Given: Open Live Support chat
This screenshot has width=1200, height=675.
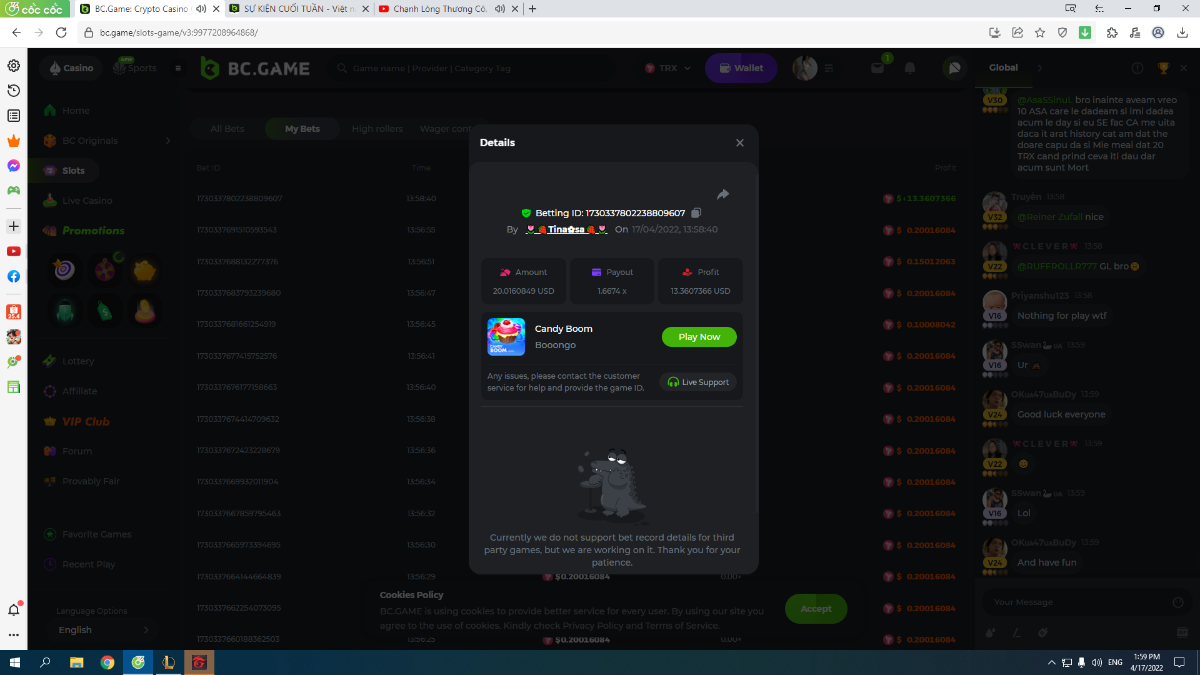Looking at the screenshot, I should (x=698, y=382).
